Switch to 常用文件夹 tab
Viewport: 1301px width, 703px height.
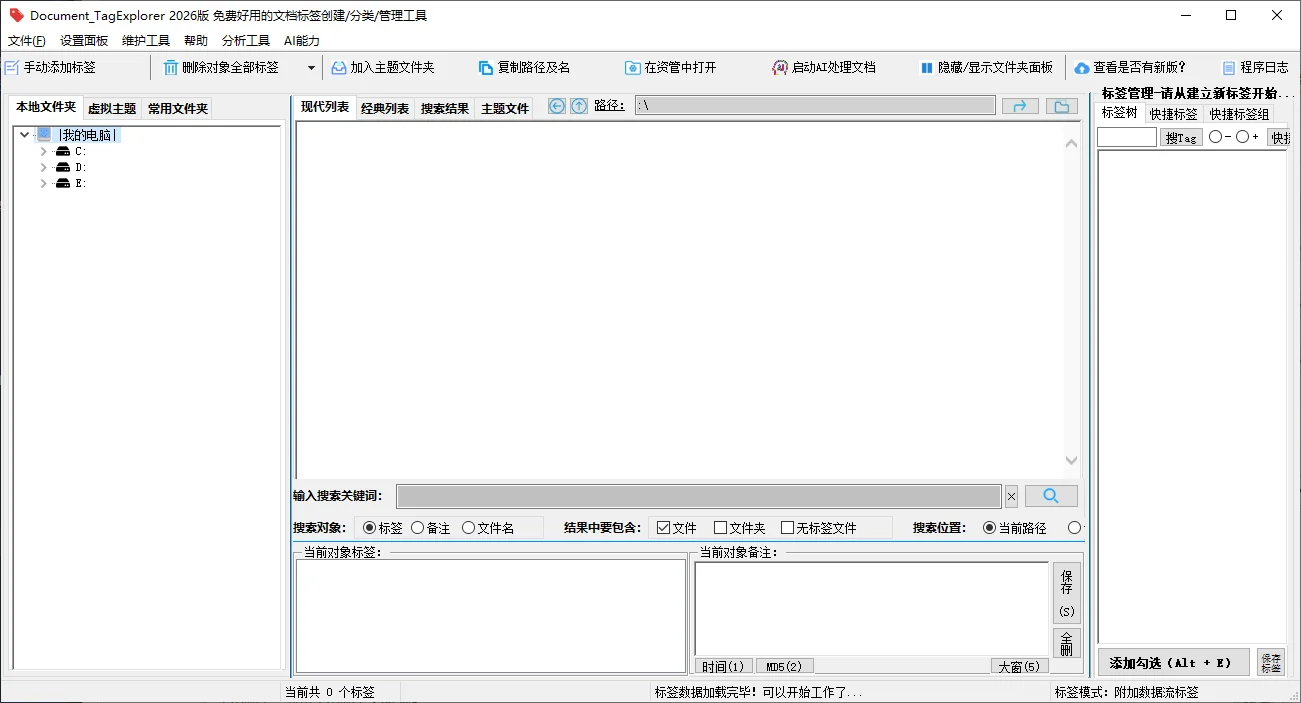tap(178, 108)
